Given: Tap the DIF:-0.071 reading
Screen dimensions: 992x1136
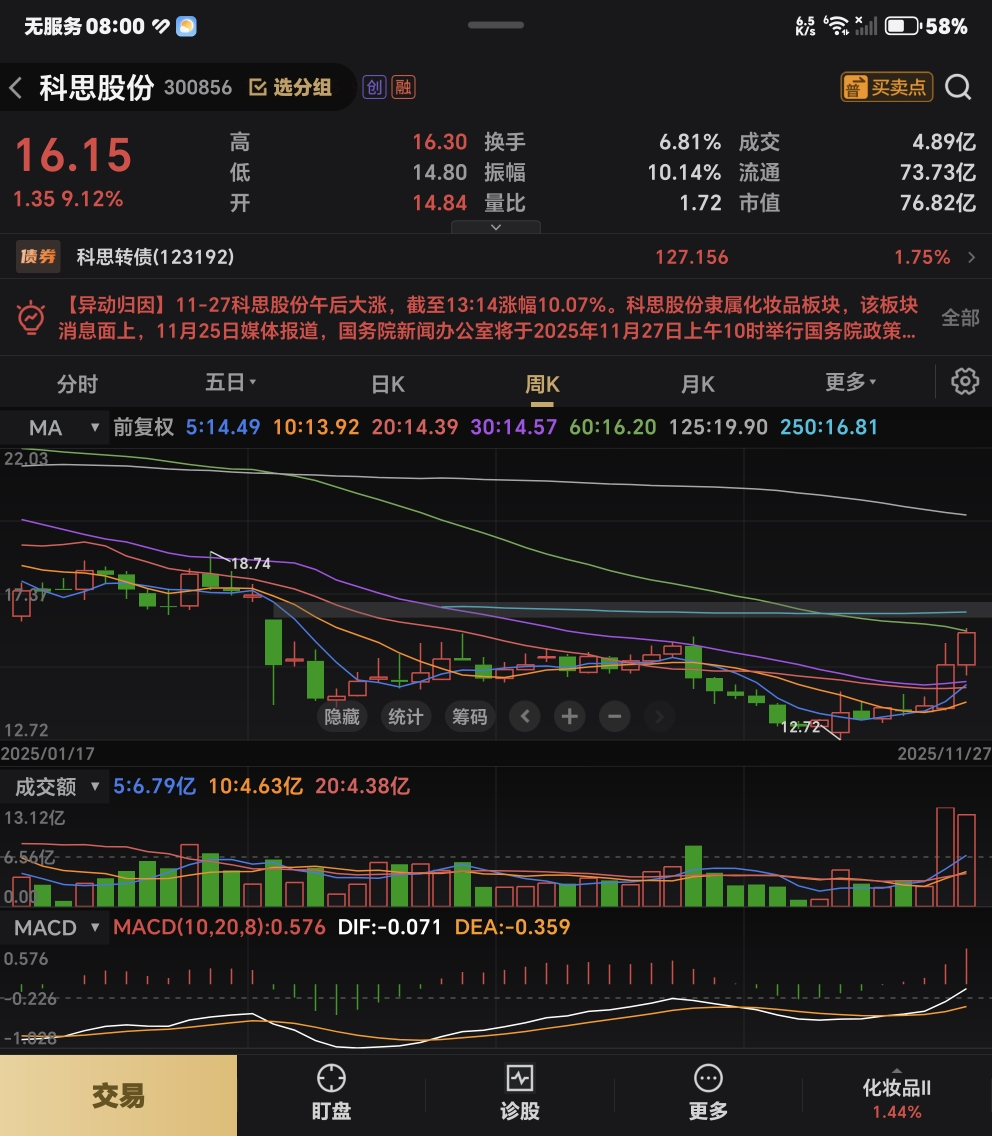Looking at the screenshot, I should click(x=389, y=927).
